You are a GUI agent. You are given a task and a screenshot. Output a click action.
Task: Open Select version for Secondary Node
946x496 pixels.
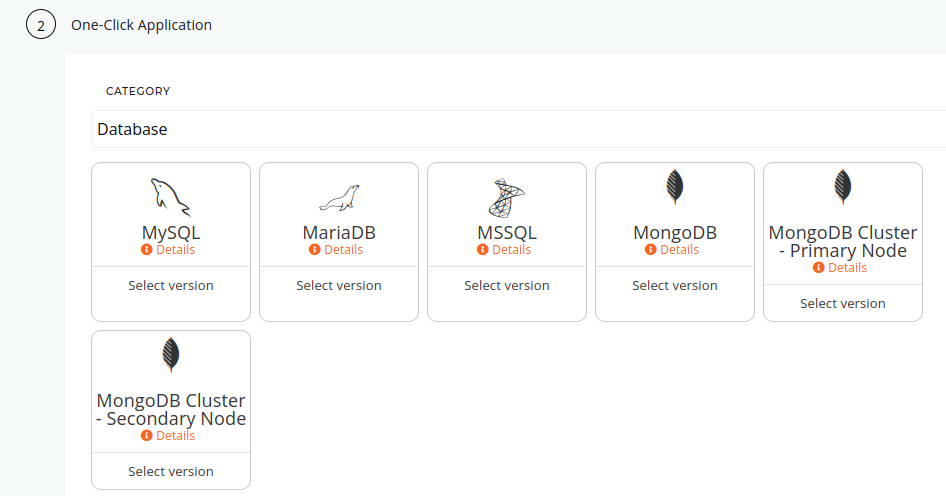[171, 471]
